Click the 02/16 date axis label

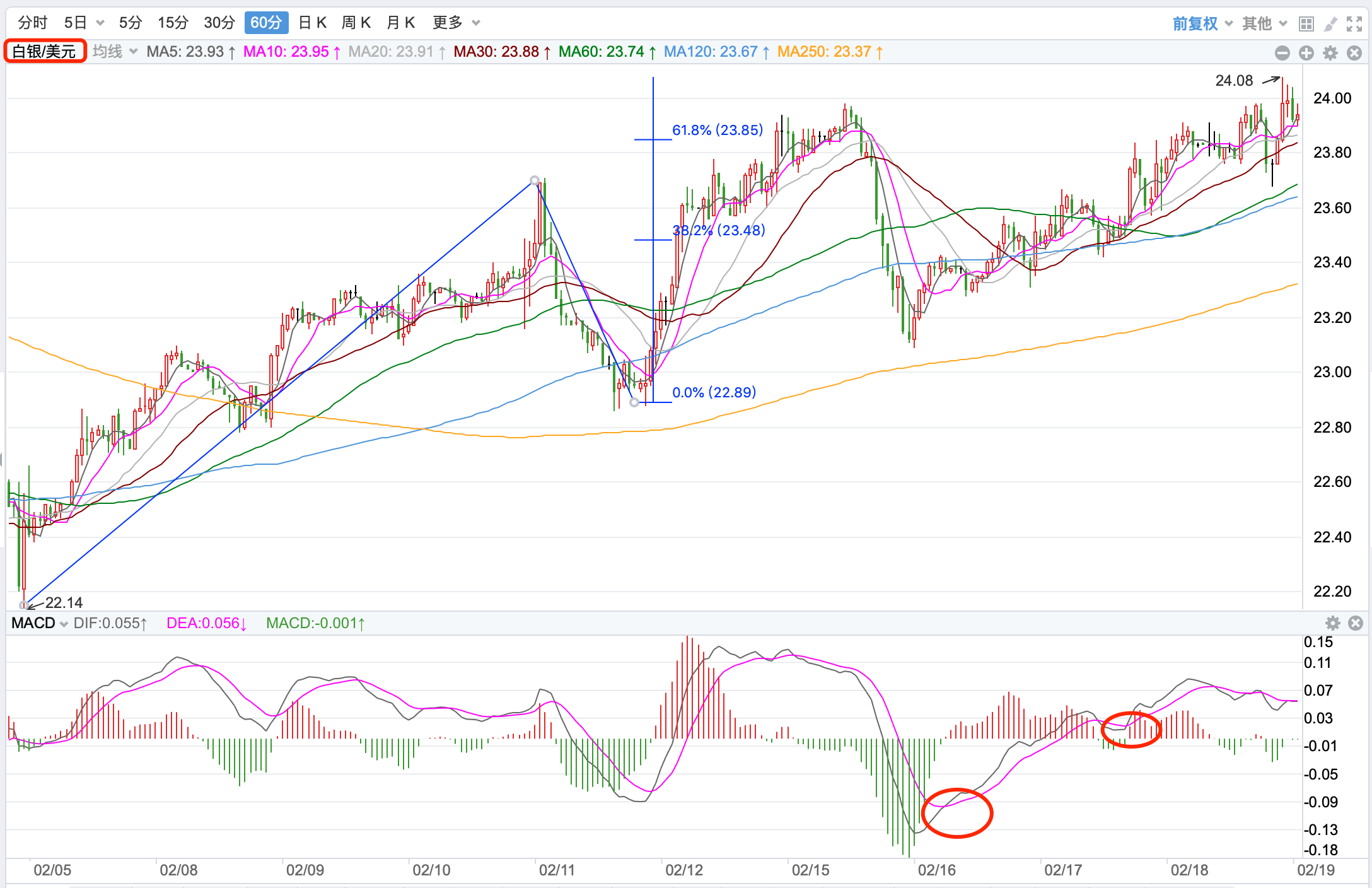point(937,870)
